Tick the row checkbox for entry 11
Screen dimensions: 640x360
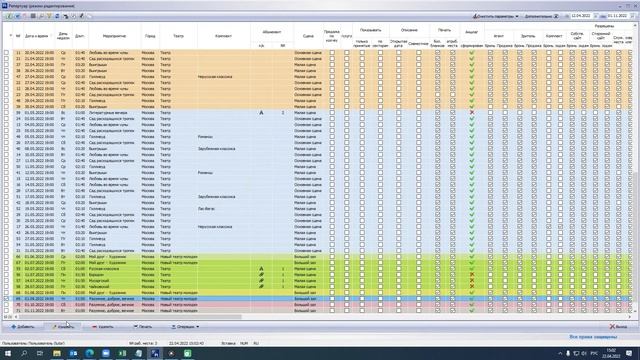pos(6,52)
